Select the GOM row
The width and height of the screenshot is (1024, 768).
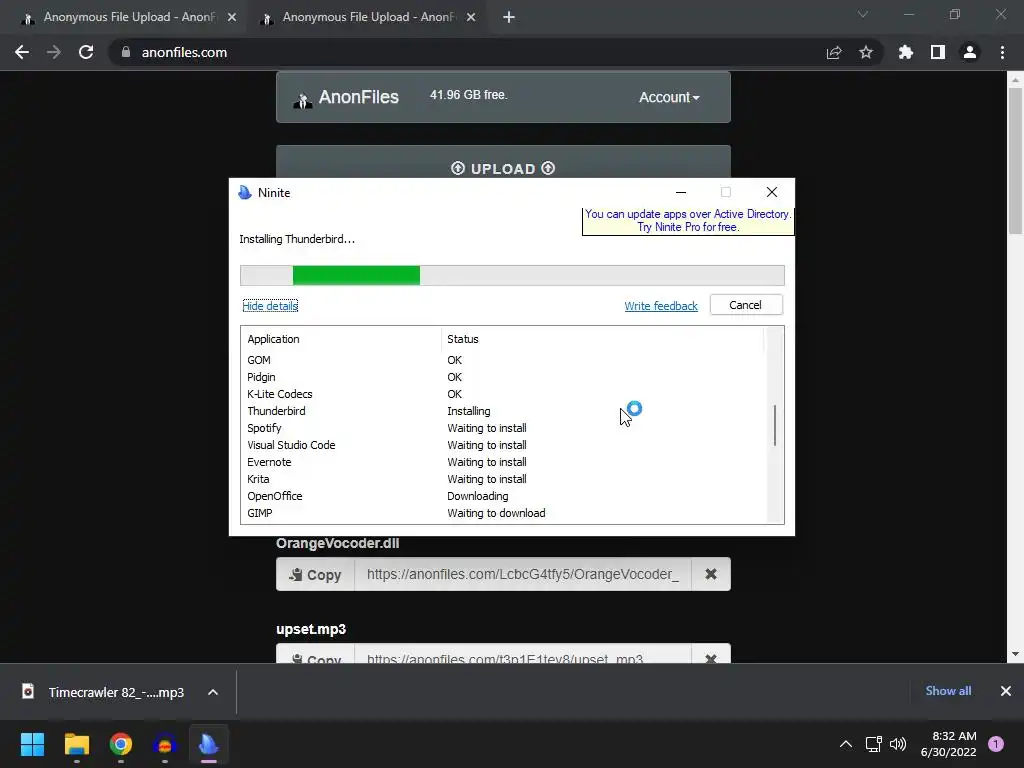[503, 360]
